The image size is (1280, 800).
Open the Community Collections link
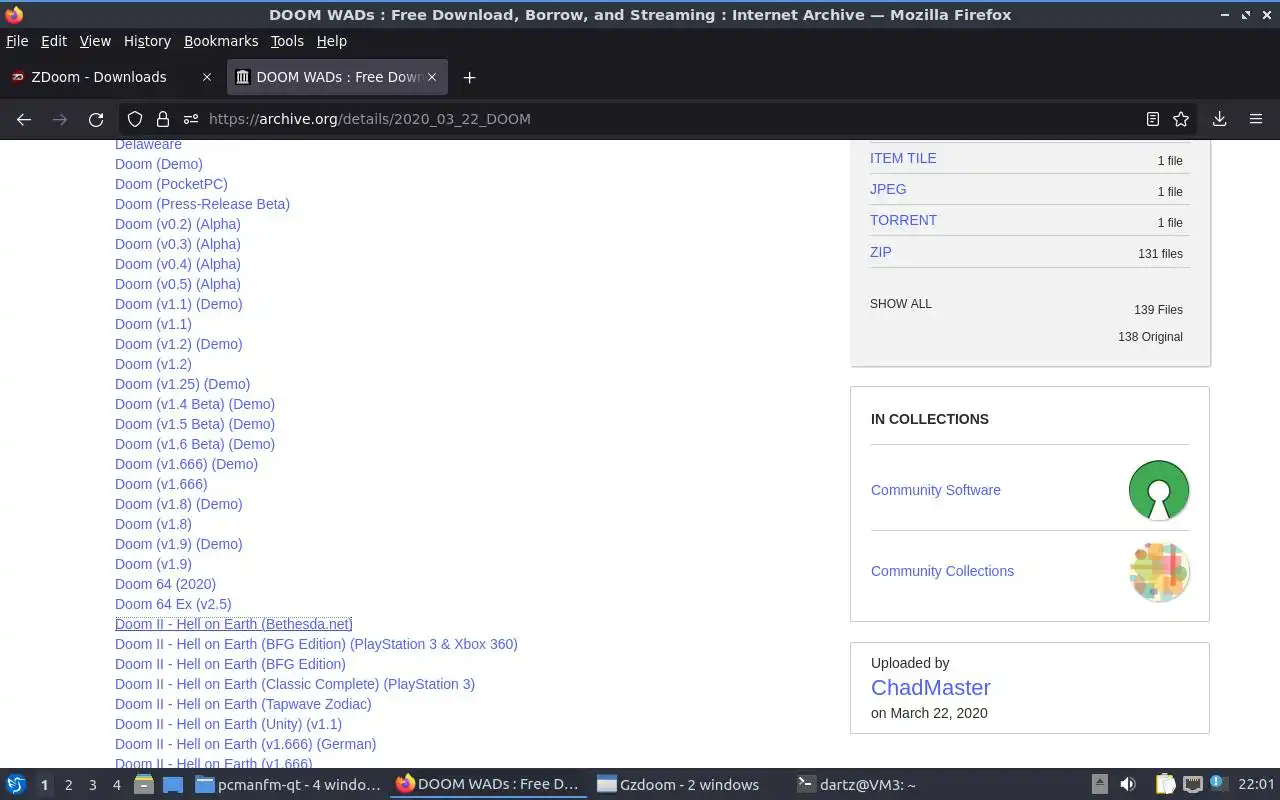(942, 571)
